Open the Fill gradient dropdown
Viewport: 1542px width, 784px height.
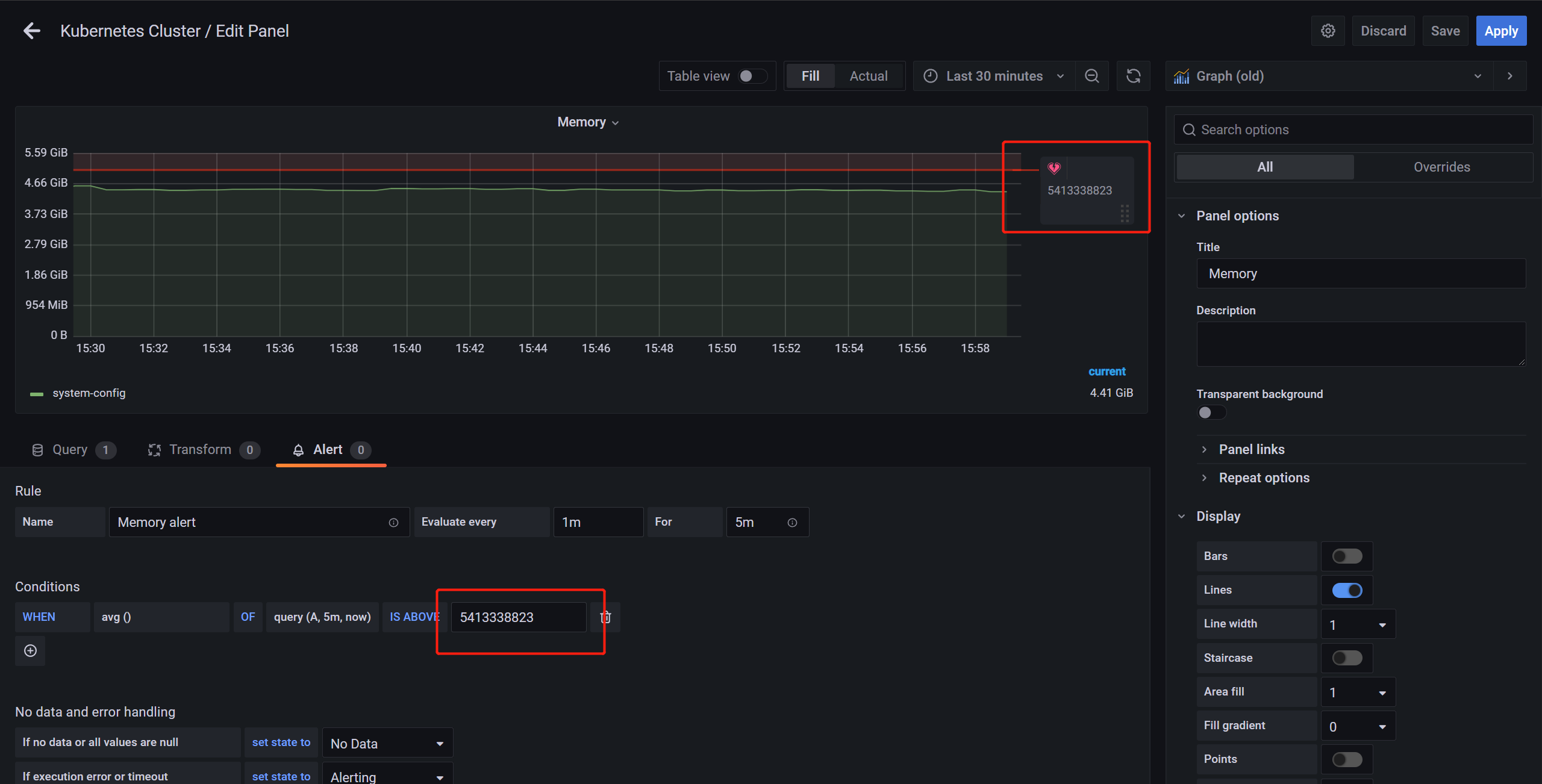pos(1358,726)
